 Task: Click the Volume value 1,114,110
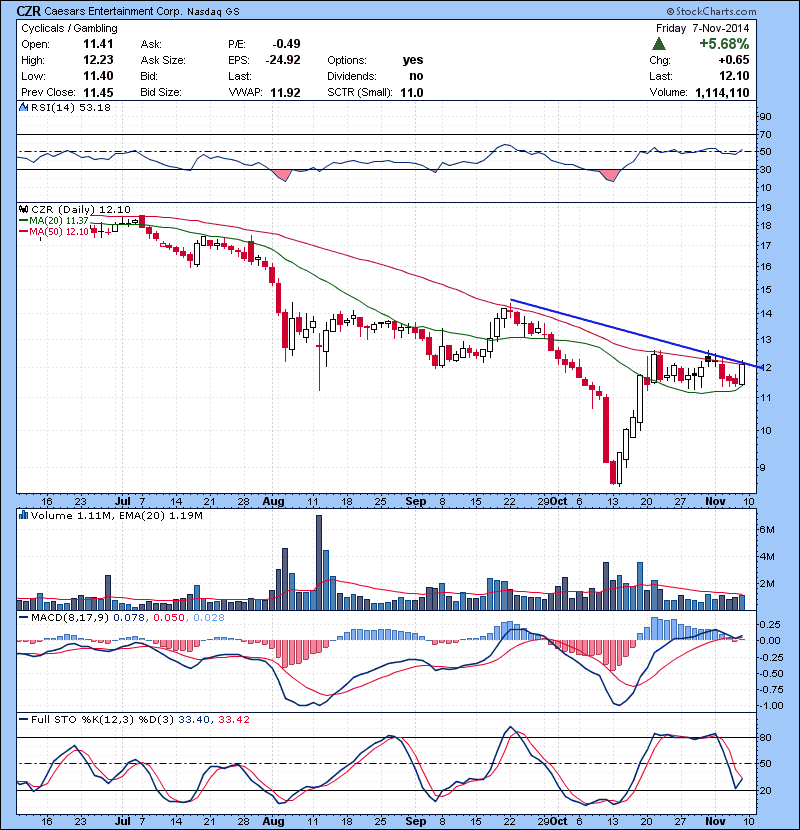coord(722,93)
